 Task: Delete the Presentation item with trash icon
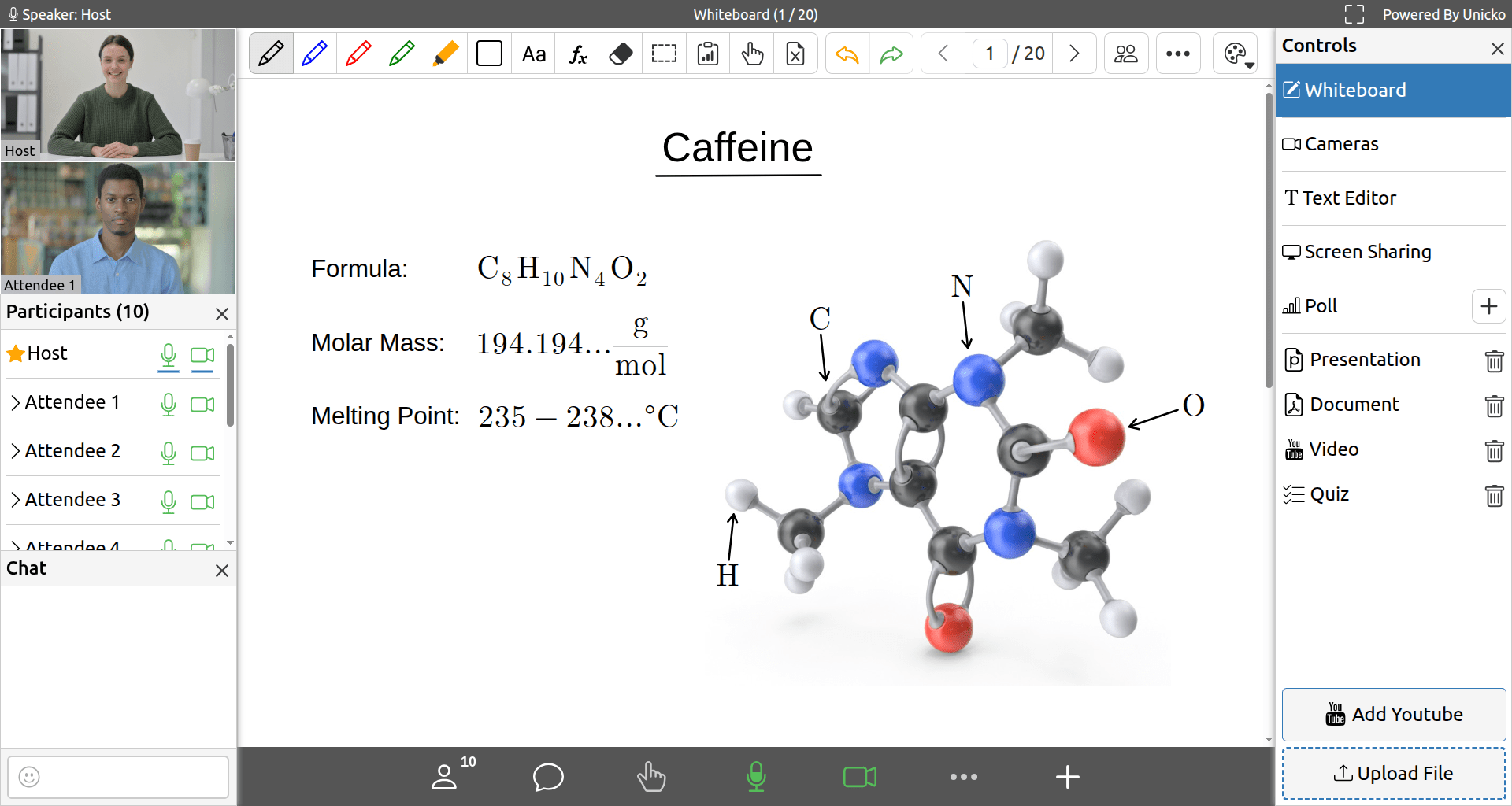(x=1494, y=360)
